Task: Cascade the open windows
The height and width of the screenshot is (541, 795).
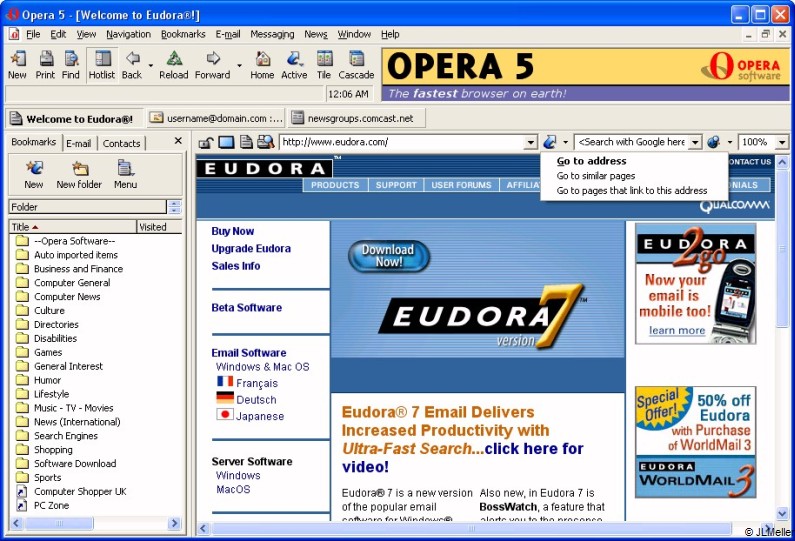Action: (356, 65)
